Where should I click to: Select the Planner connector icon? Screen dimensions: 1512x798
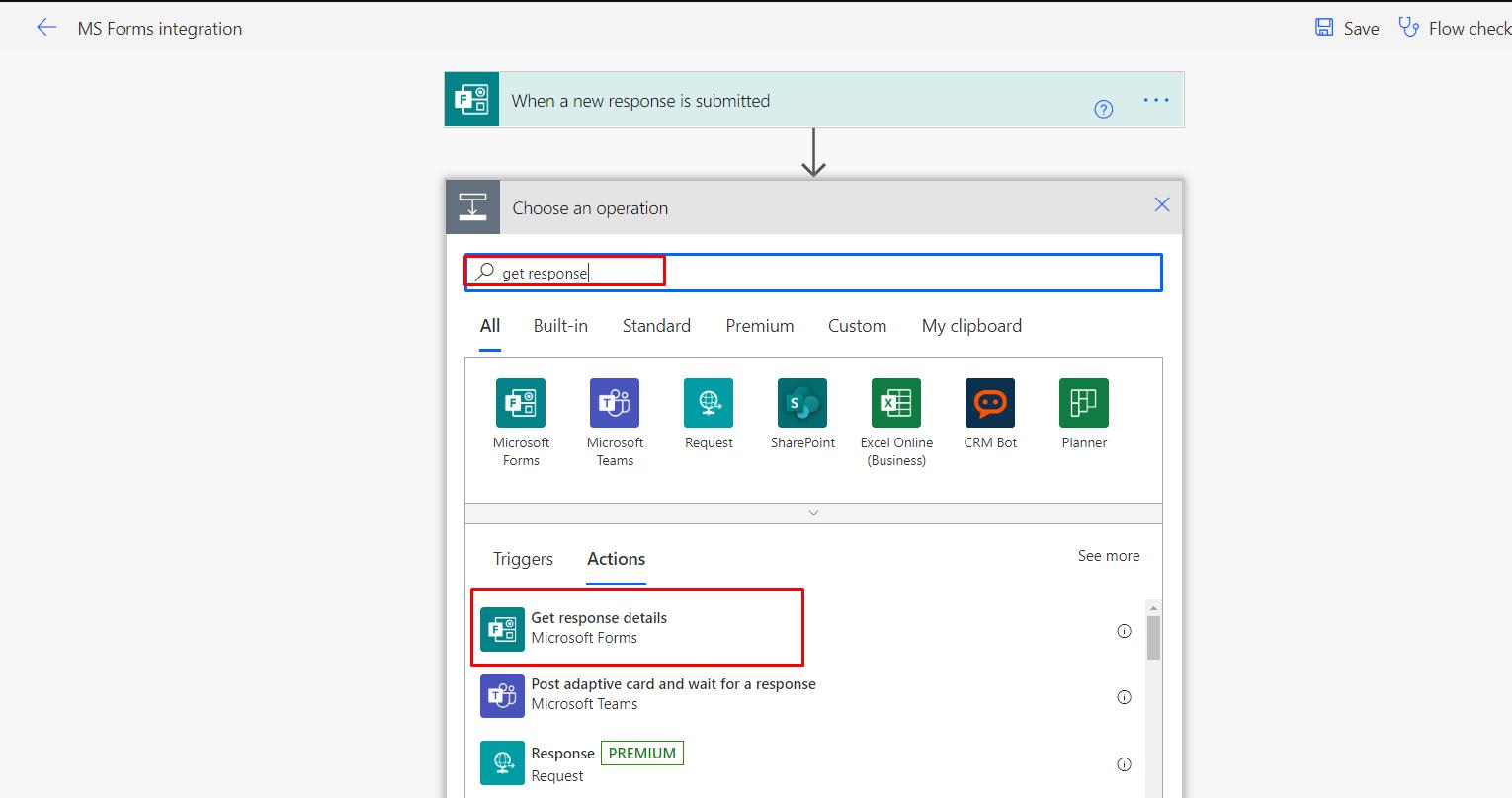click(x=1084, y=403)
